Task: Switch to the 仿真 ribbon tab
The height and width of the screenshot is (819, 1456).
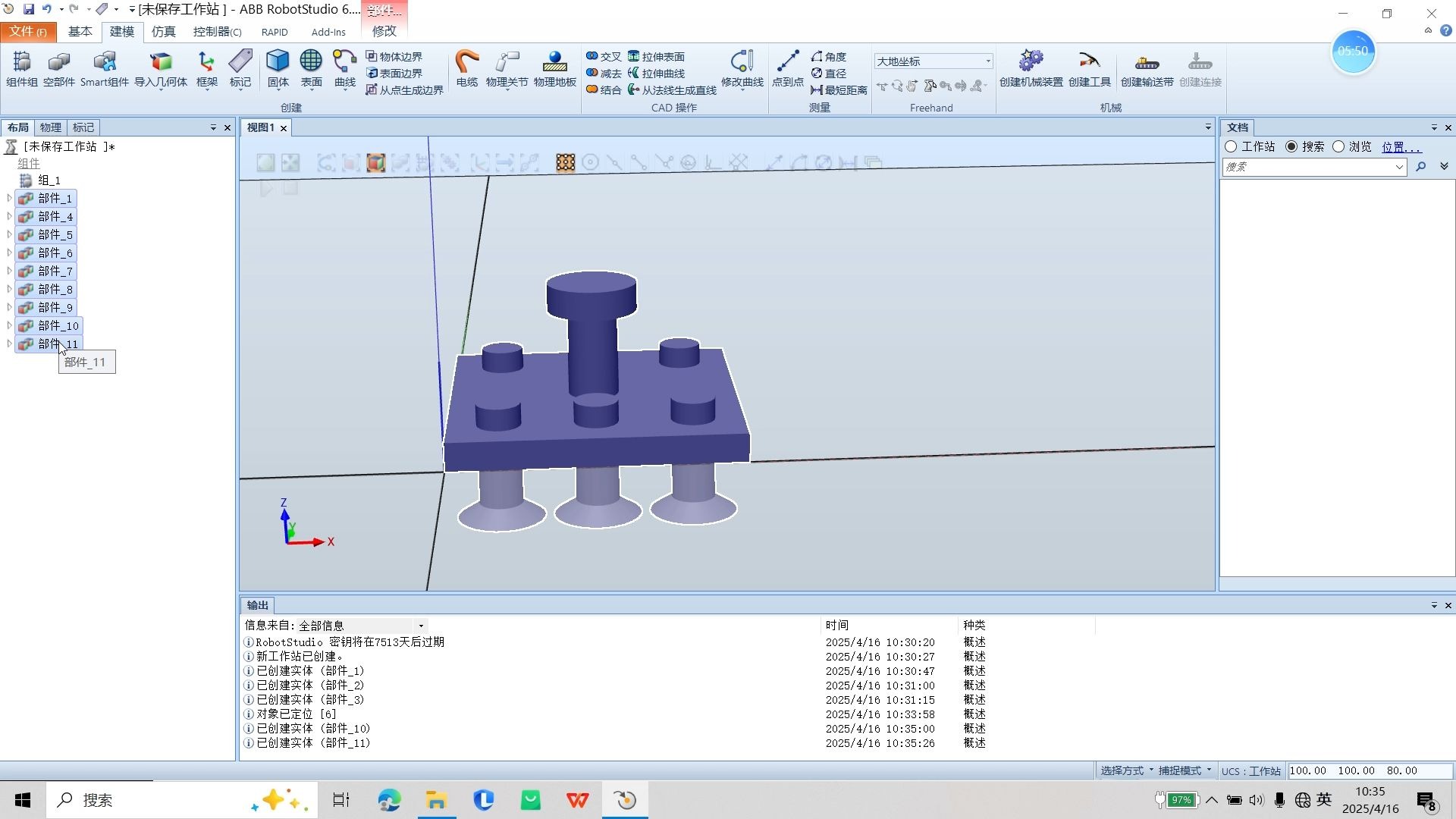Action: (163, 31)
